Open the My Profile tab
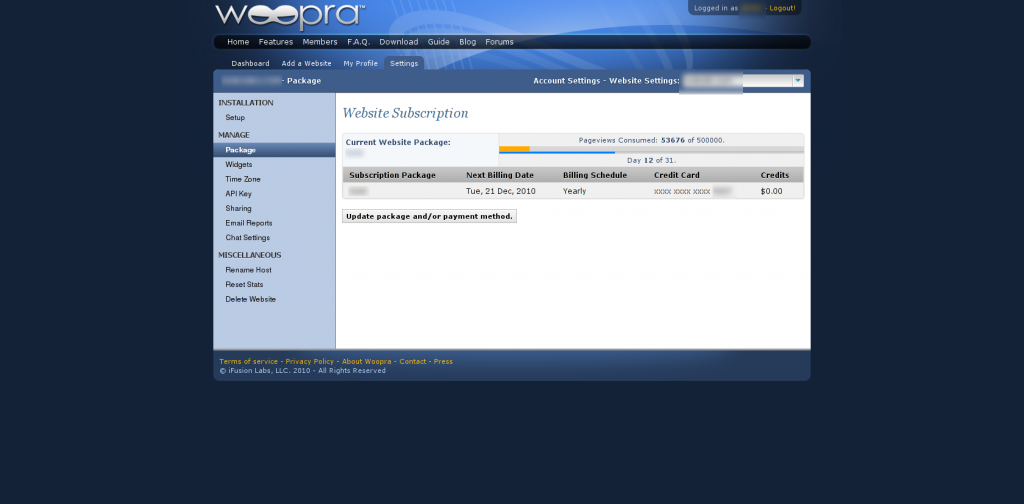The height and width of the screenshot is (504, 1024). point(360,63)
